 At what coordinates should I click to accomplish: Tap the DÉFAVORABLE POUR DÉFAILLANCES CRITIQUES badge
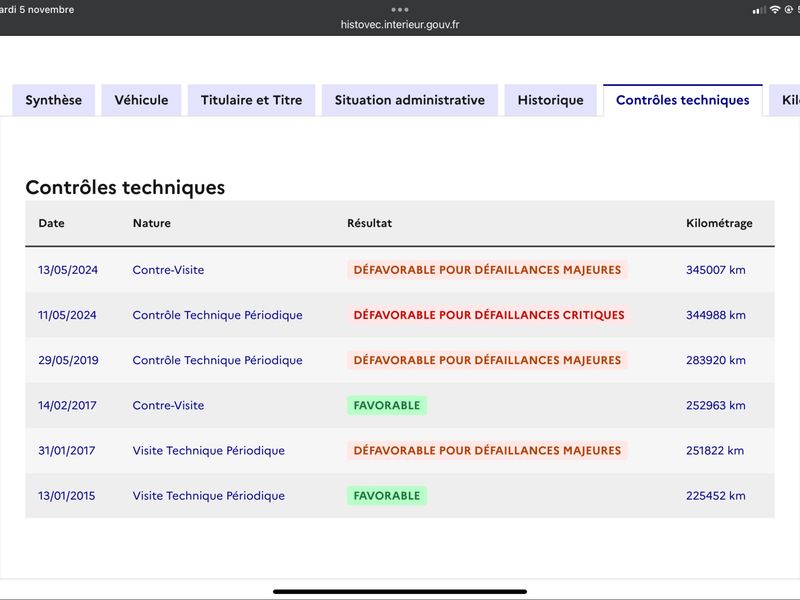coord(489,315)
